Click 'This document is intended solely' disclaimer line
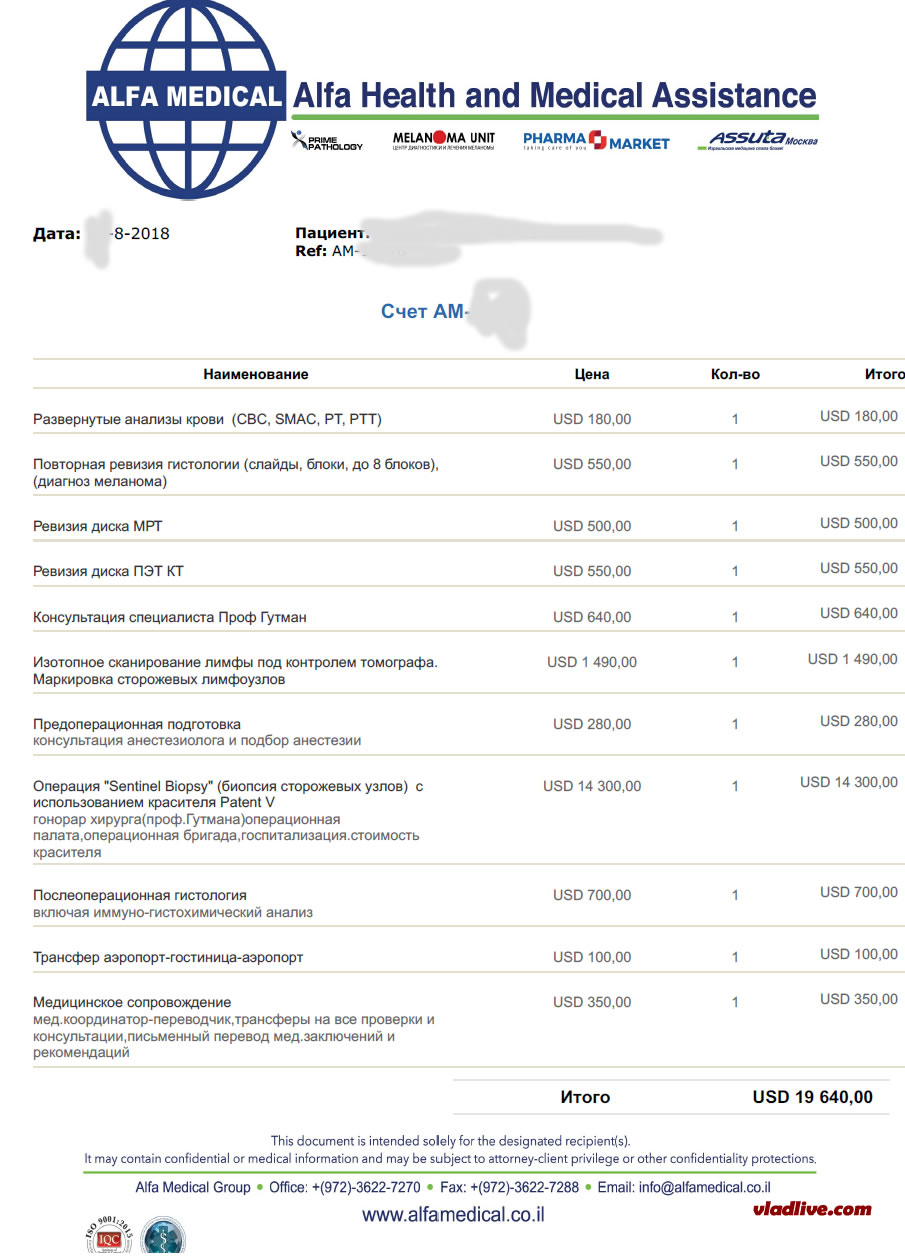Screen dimensions: 905x1257 point(451,1141)
